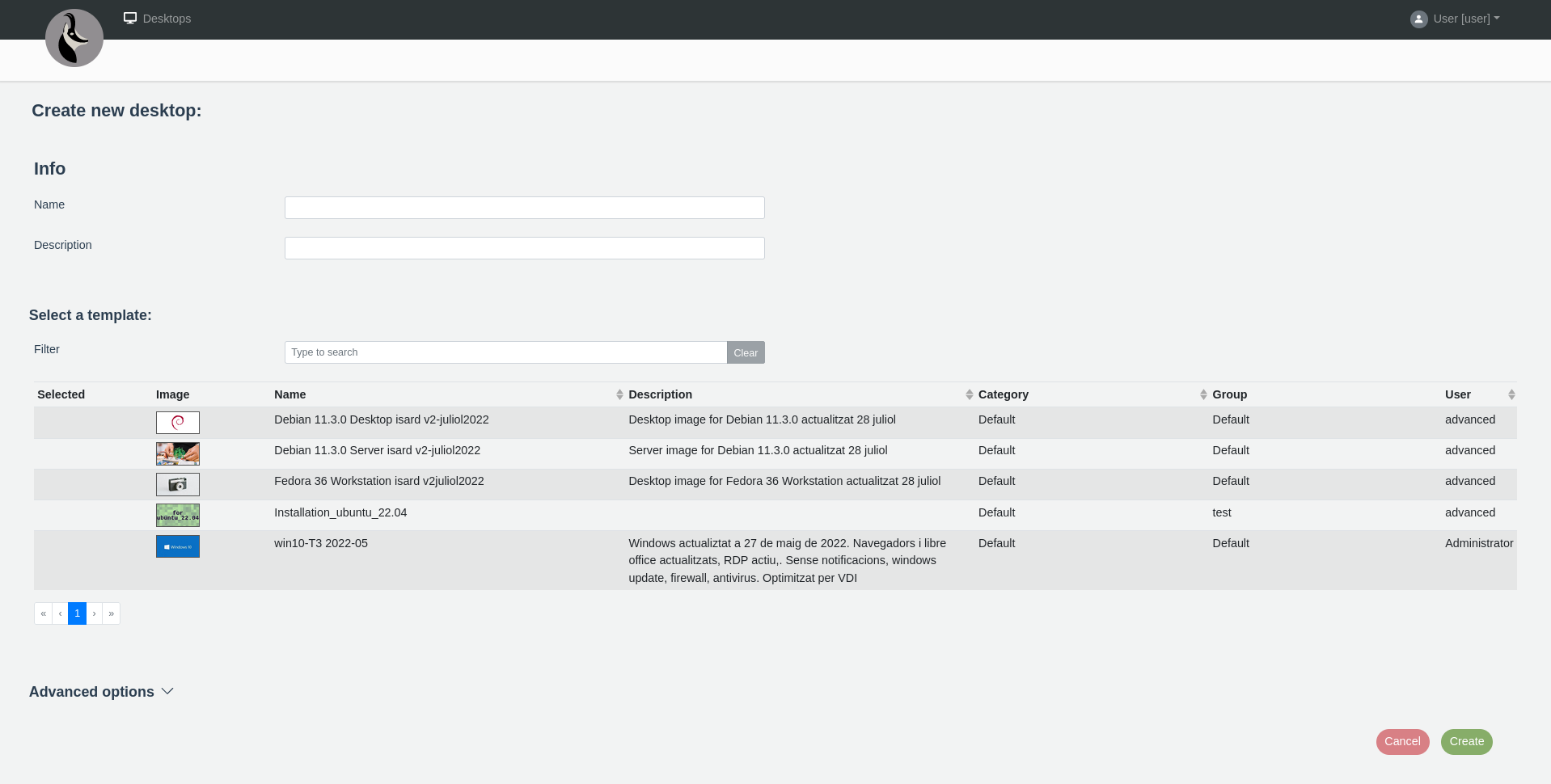Select the Debian 11.3.0 Desktop thumbnail
Viewport: 1551px width, 784px height.
coord(178,423)
